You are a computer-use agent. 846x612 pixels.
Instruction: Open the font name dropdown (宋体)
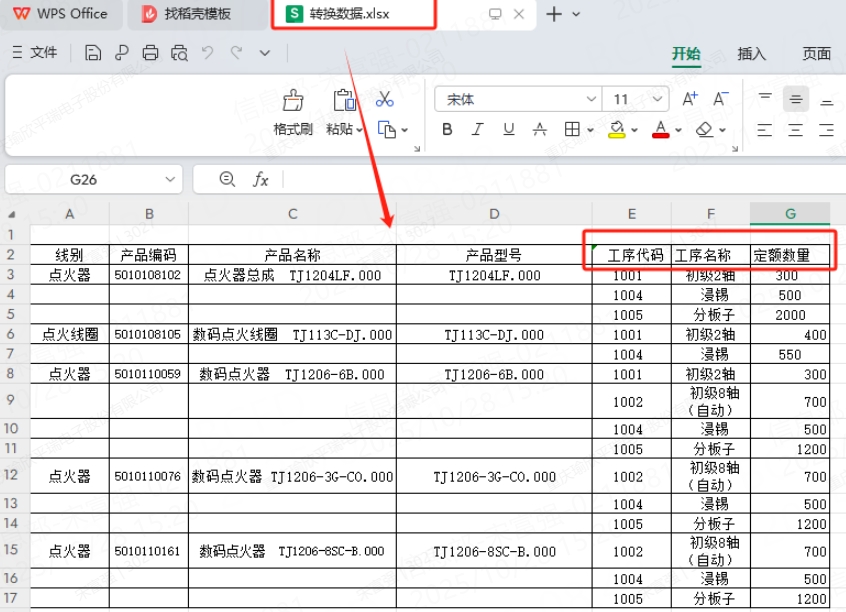(x=589, y=99)
